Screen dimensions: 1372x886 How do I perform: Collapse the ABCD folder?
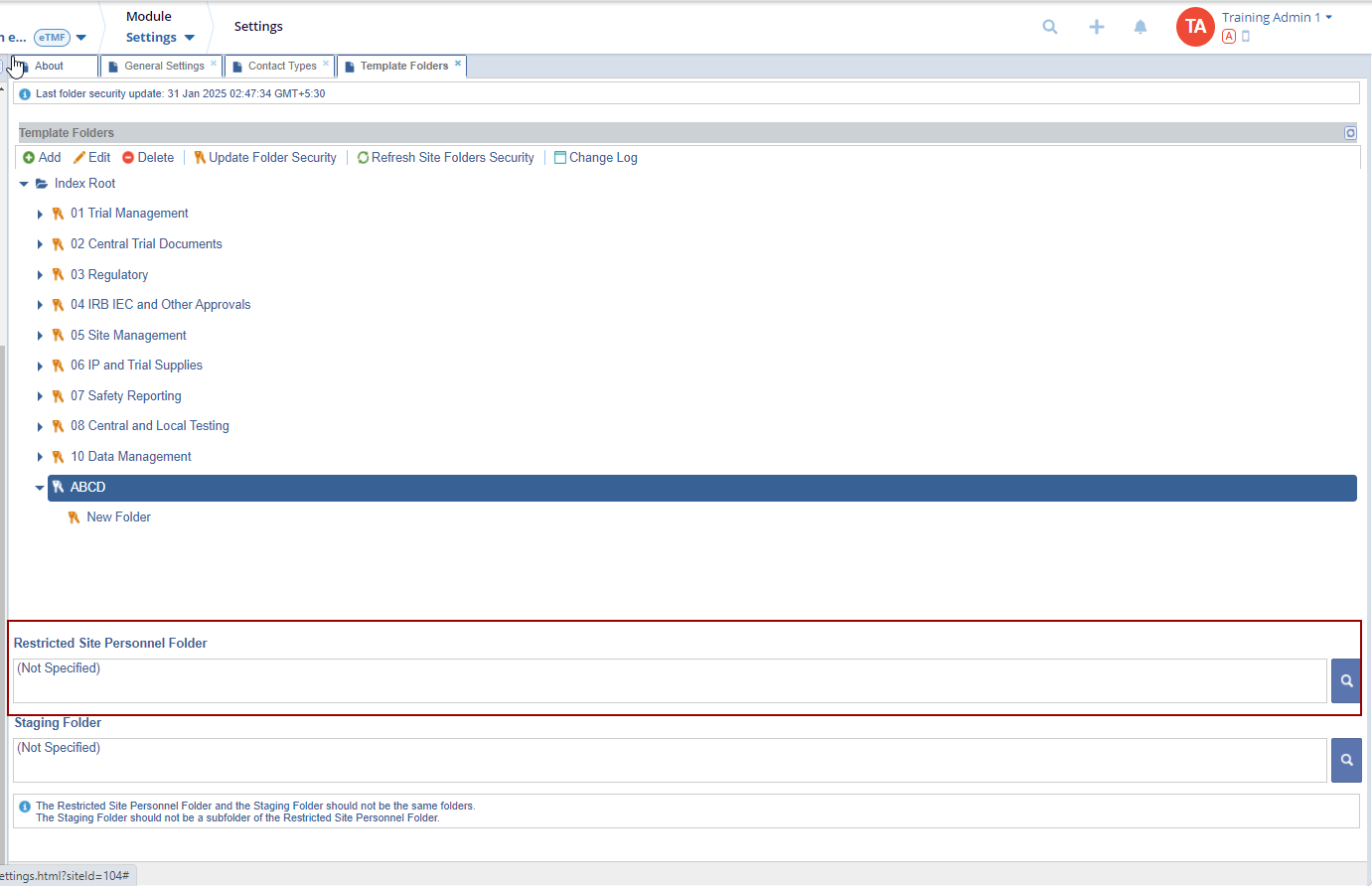(40, 488)
